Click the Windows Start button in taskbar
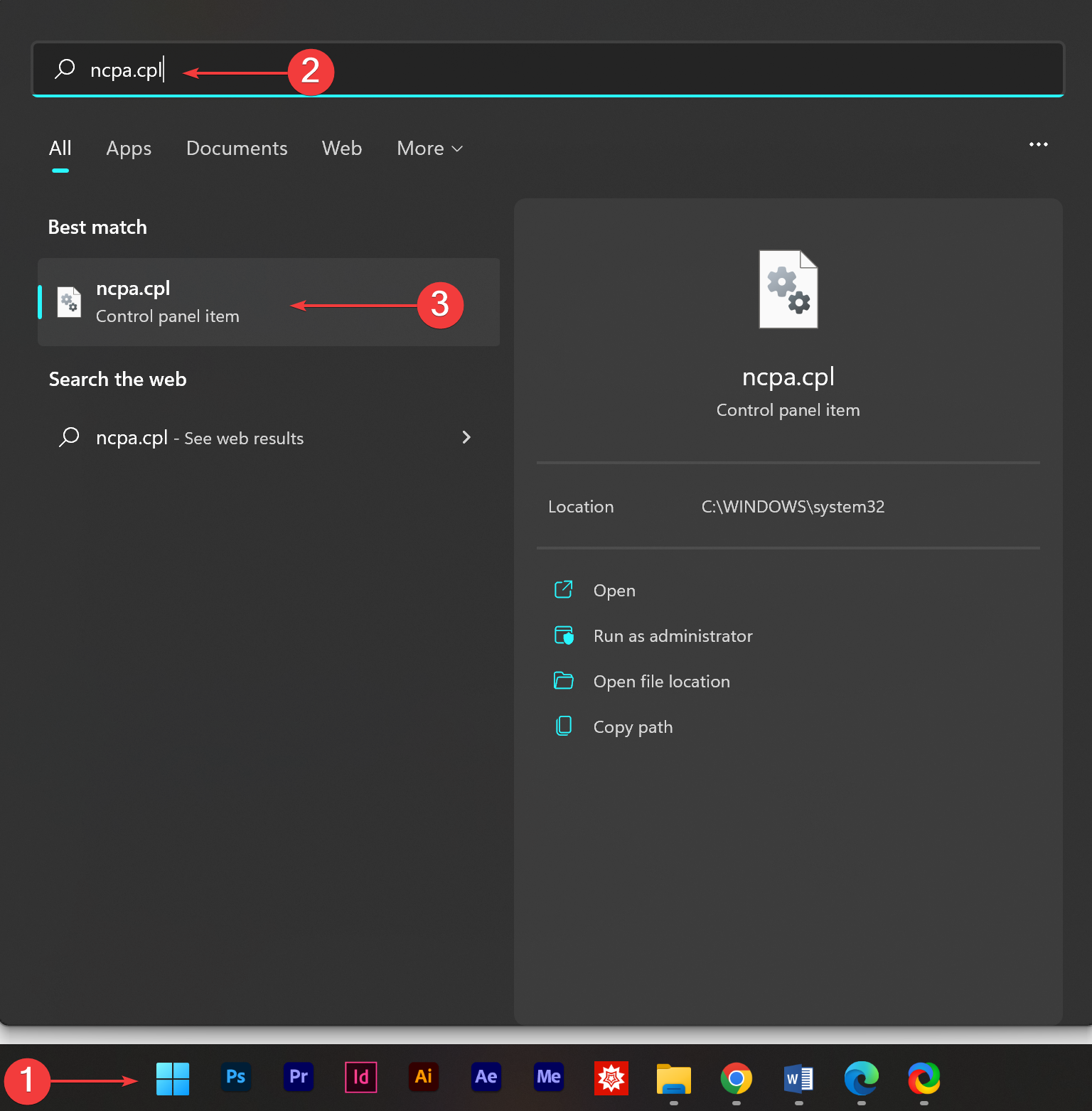 click(173, 1078)
